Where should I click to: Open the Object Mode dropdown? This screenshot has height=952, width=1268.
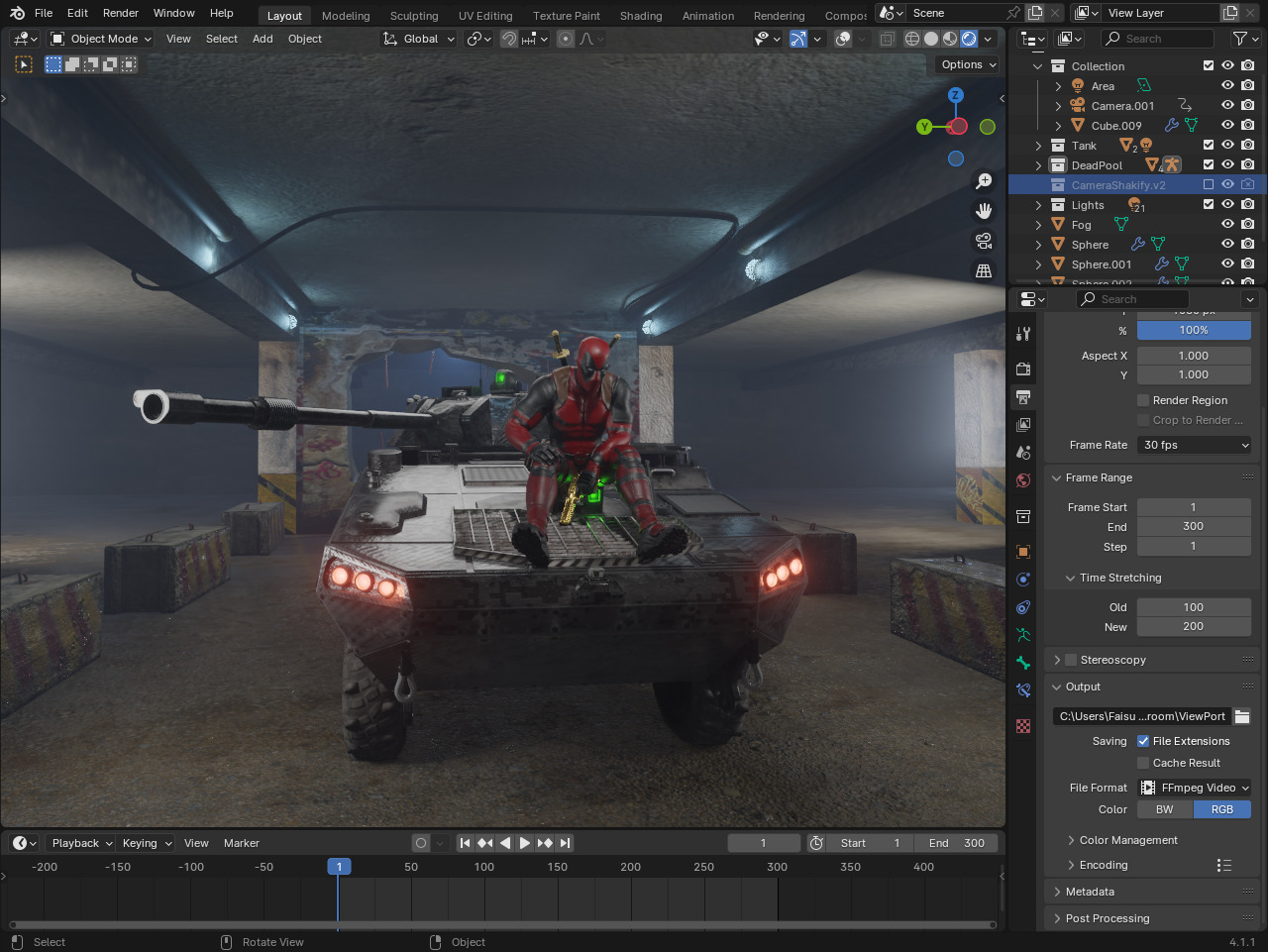tap(101, 39)
